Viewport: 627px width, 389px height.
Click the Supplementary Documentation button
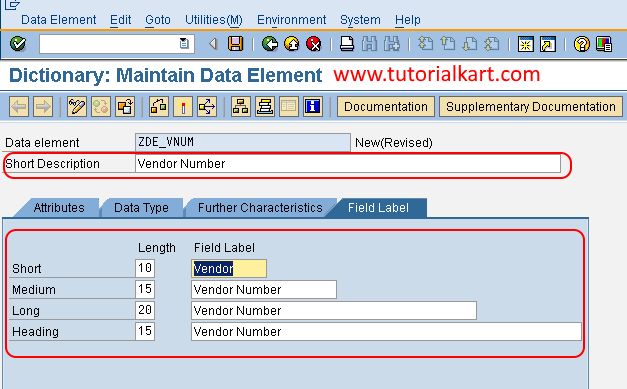(x=531, y=107)
